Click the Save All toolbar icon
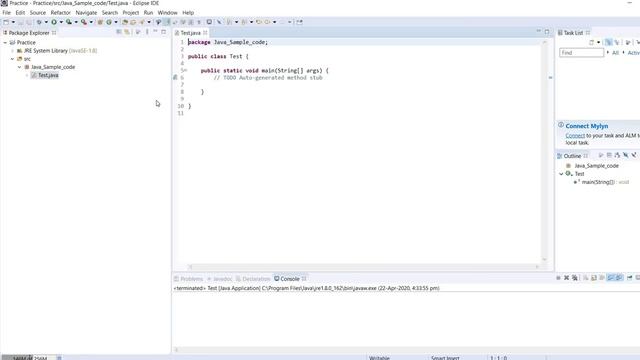Viewport: 640px width, 360px height. (29, 22)
